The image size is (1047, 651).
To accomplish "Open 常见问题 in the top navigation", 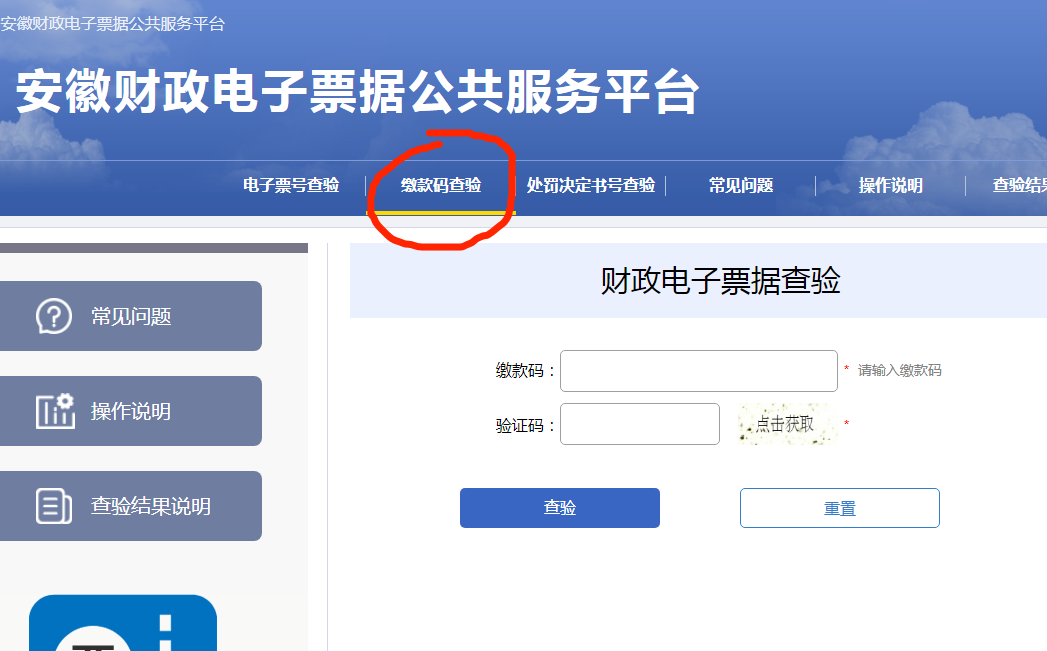I will (741, 185).
